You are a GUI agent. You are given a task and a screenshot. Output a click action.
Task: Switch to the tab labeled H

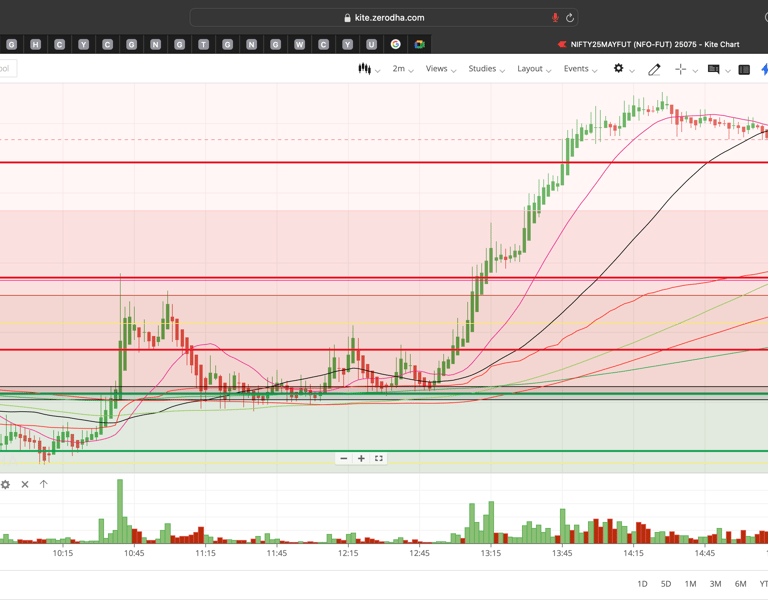[35, 45]
